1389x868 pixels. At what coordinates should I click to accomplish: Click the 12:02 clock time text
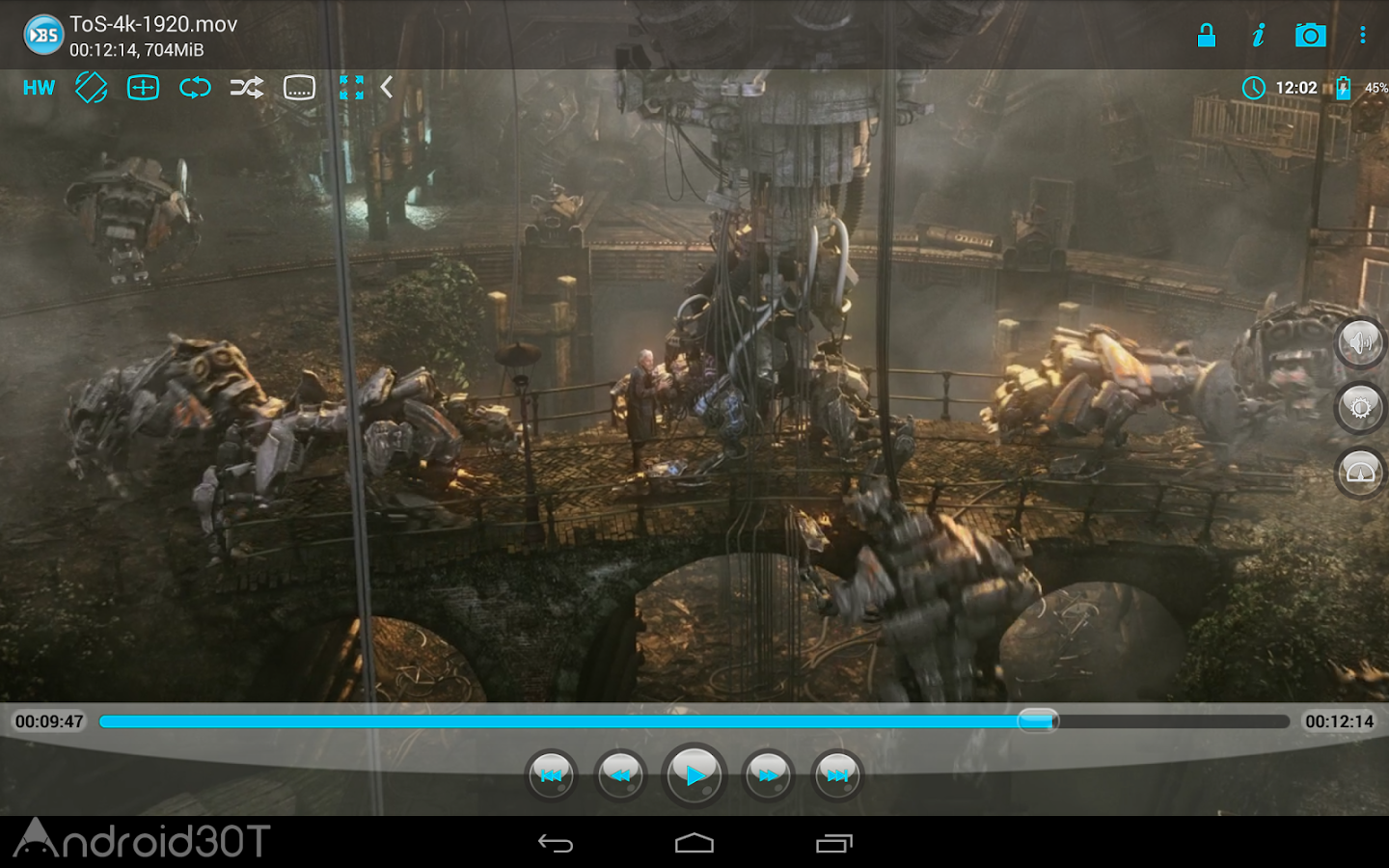1296,88
